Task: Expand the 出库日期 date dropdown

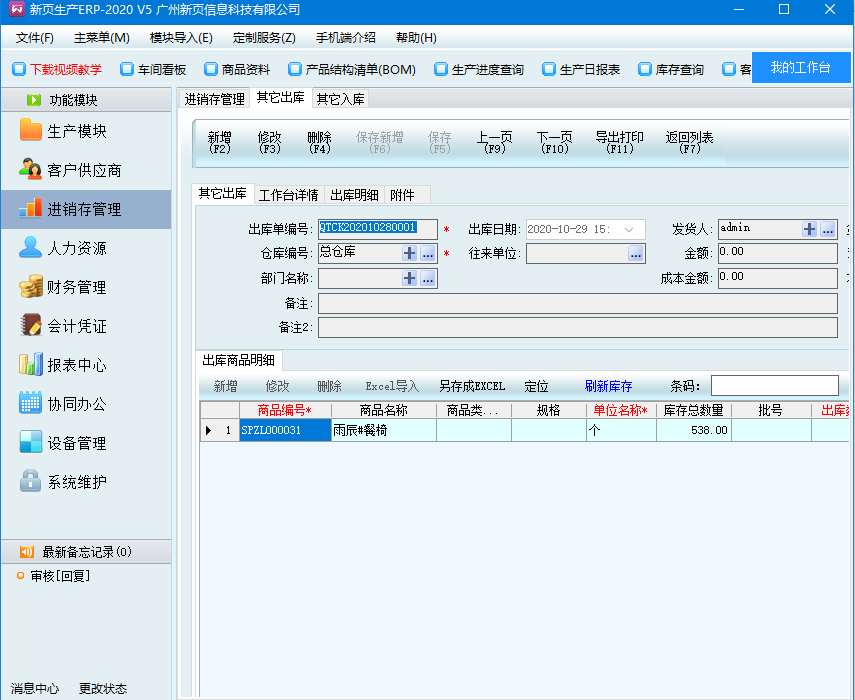Action: tap(630, 229)
